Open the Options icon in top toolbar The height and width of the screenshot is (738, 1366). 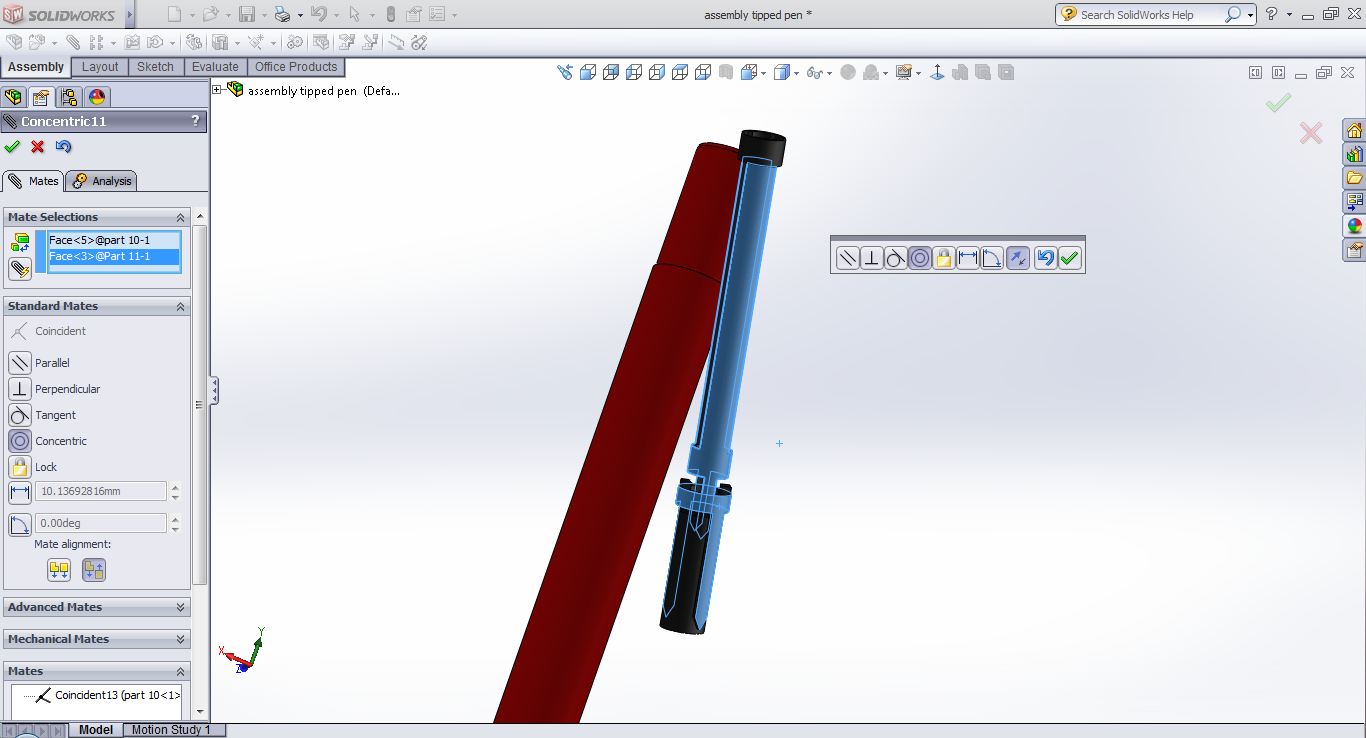(x=437, y=15)
